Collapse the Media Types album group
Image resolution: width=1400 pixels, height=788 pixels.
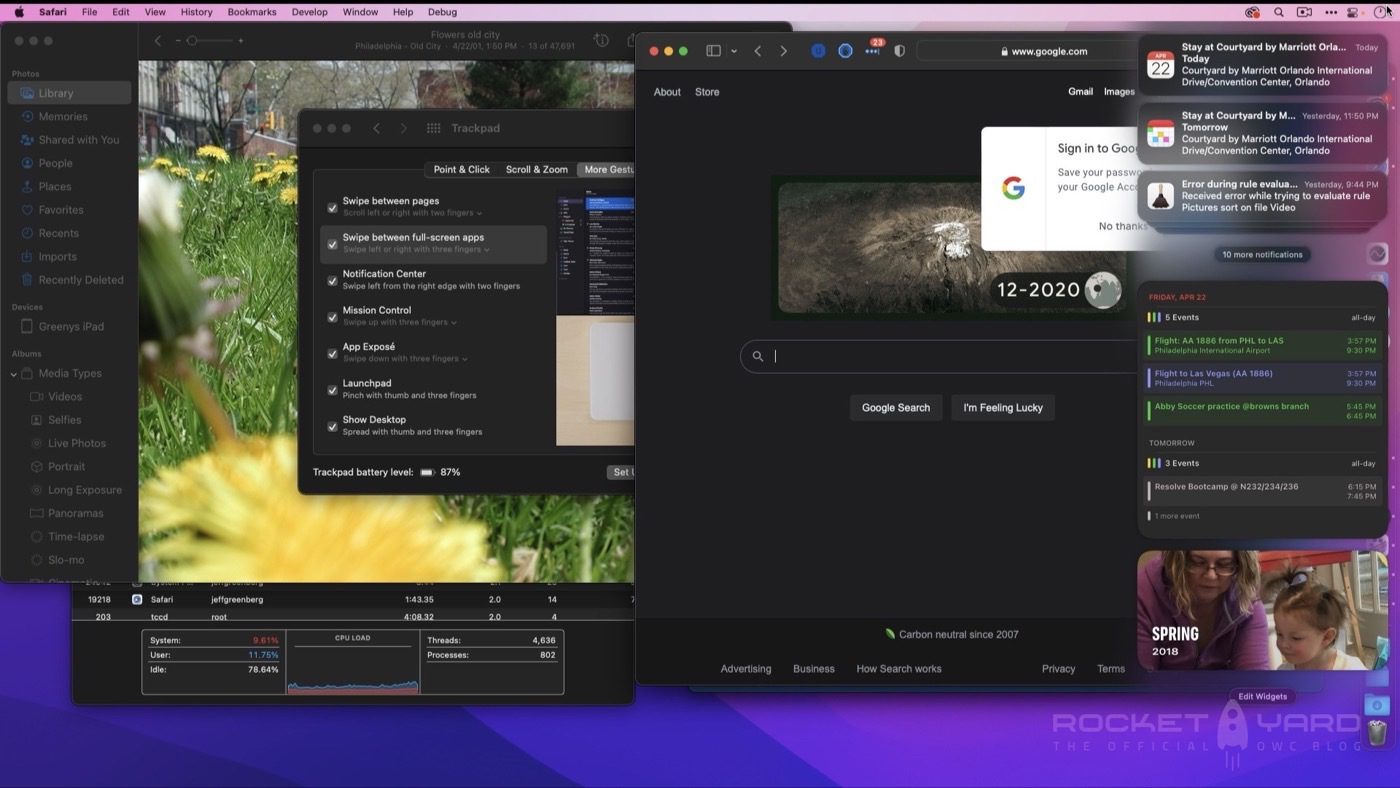tap(14, 374)
